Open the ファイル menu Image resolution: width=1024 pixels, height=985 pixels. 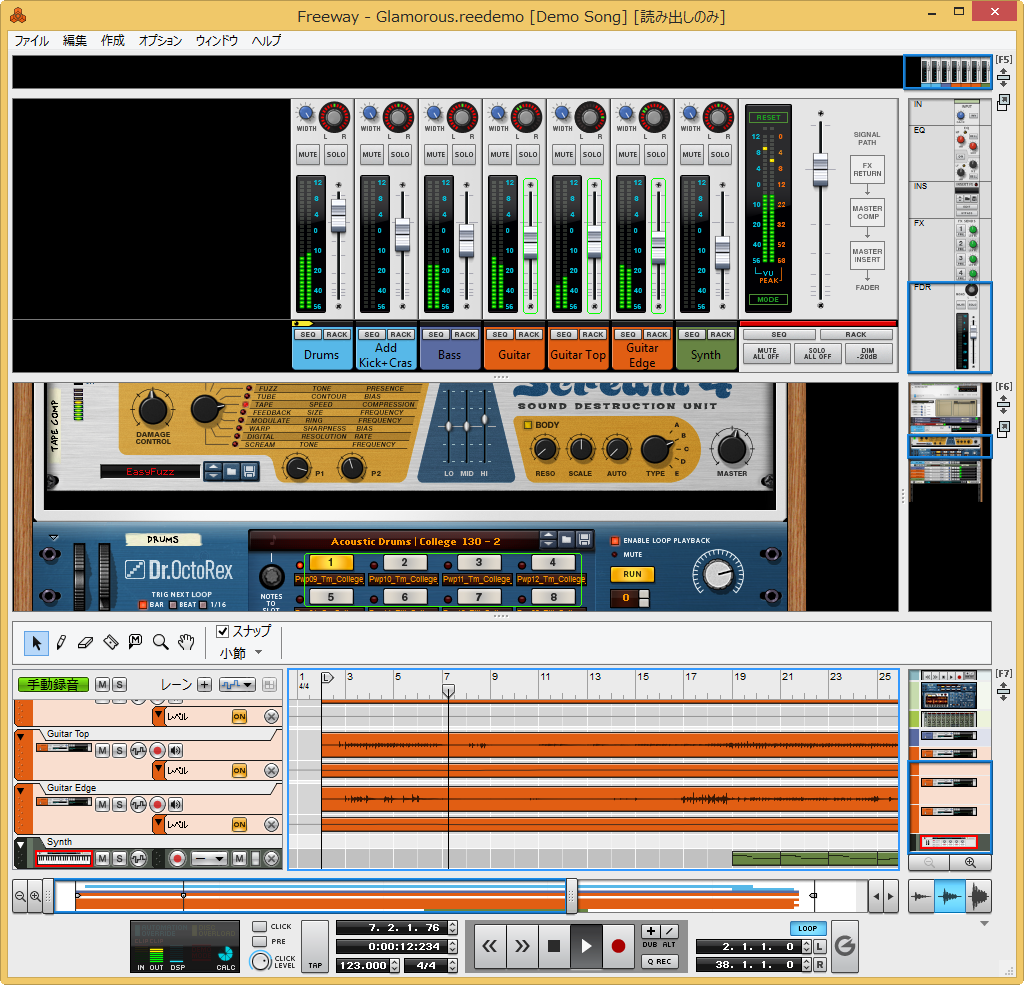[x=31, y=40]
